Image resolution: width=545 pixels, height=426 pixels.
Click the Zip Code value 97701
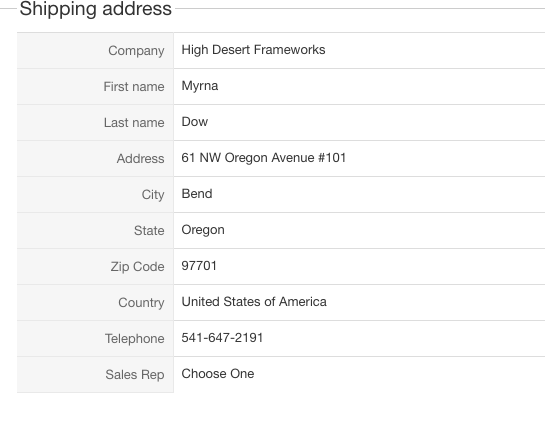[x=199, y=266]
